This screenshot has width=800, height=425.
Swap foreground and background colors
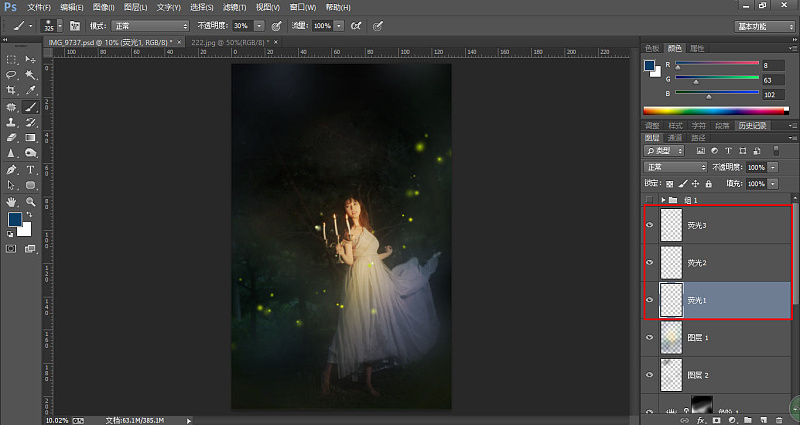tap(29, 214)
